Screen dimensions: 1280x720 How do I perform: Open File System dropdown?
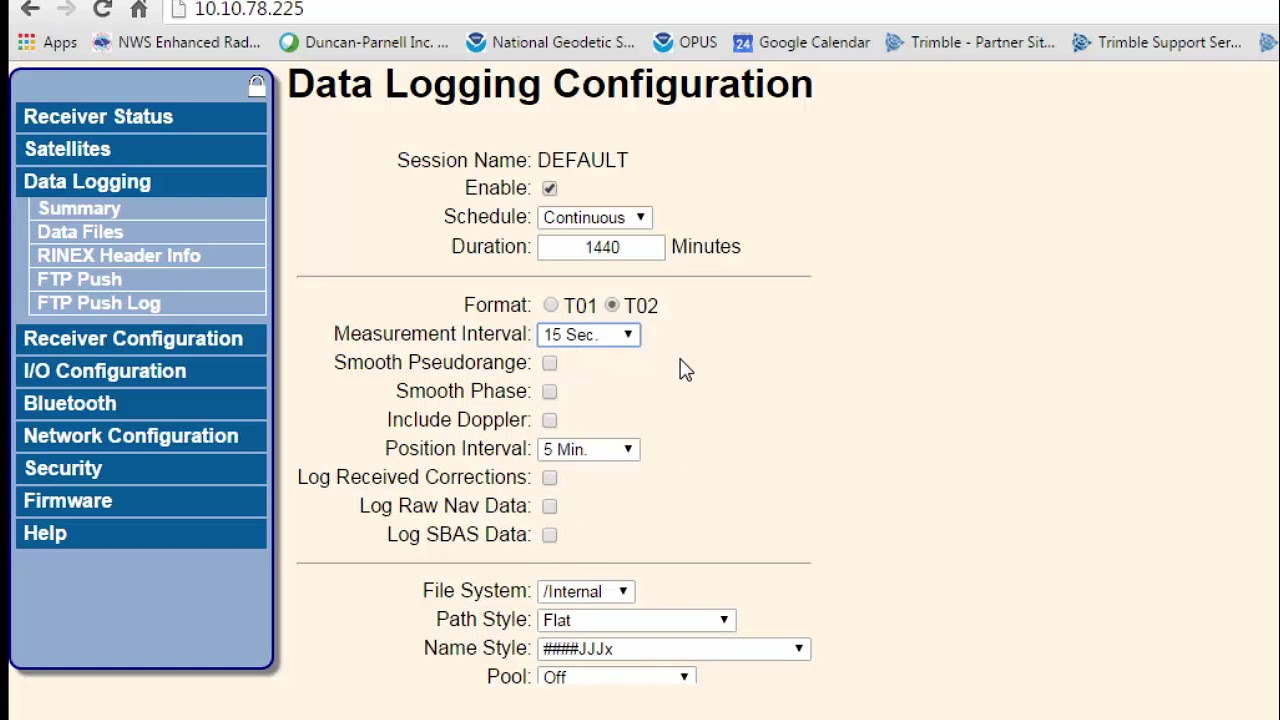coord(586,591)
